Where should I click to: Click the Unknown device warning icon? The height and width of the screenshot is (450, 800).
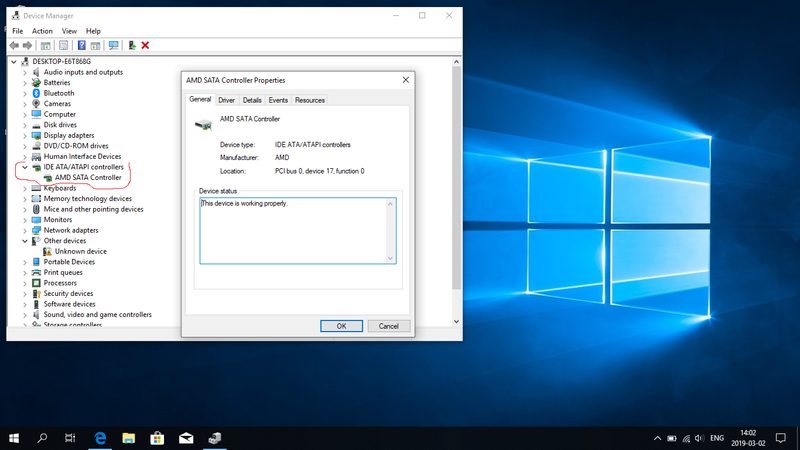tap(47, 251)
